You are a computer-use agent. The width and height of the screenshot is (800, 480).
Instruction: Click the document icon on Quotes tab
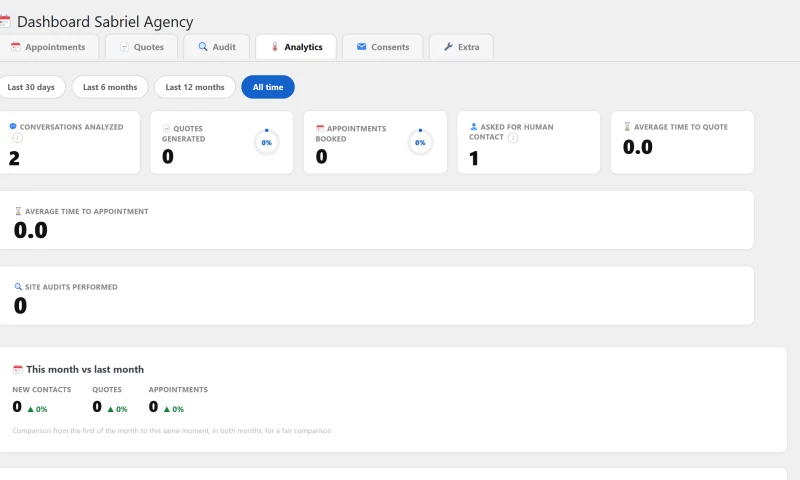[124, 46]
